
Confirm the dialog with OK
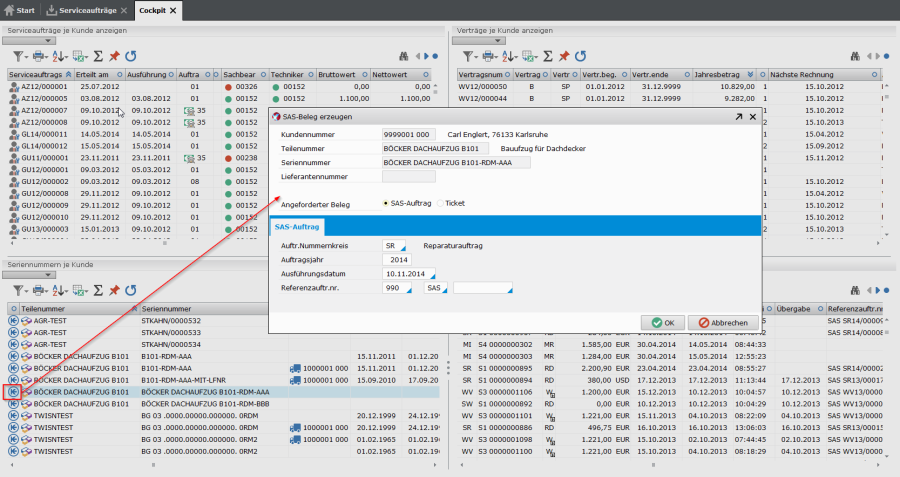(x=662, y=323)
